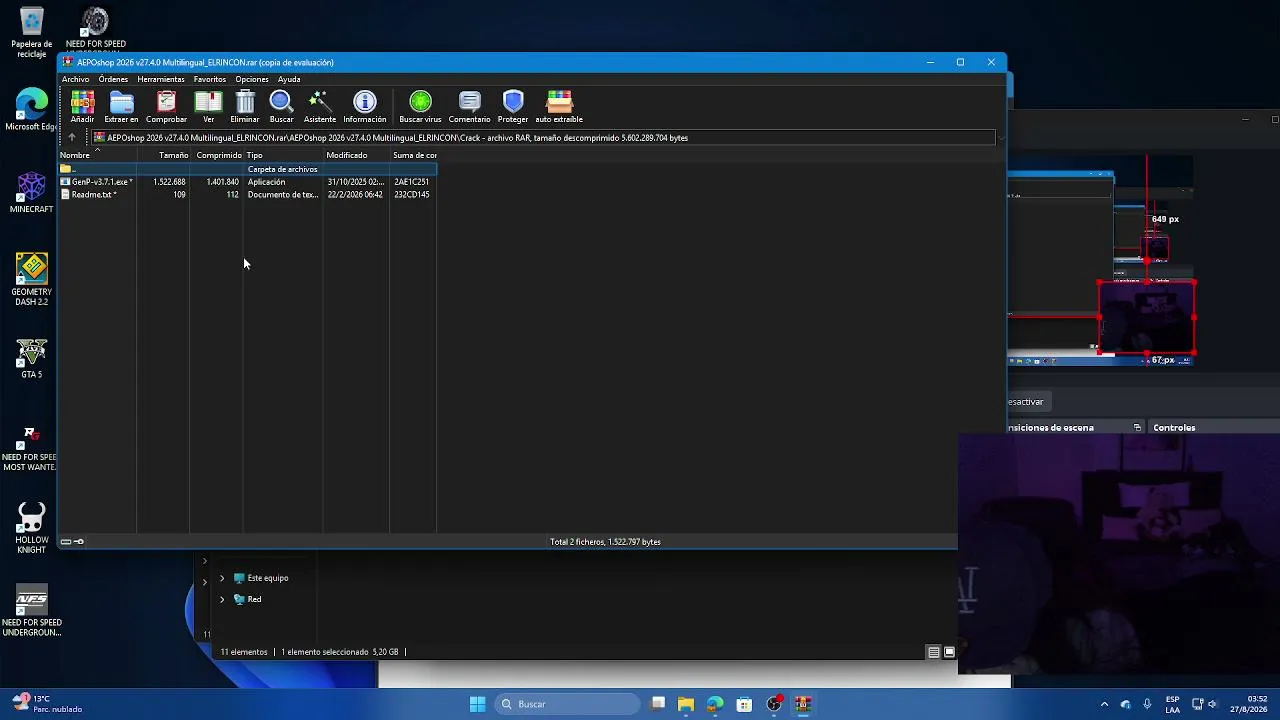
Task: Open Microsoft Edge from the taskbar
Action: click(x=715, y=704)
